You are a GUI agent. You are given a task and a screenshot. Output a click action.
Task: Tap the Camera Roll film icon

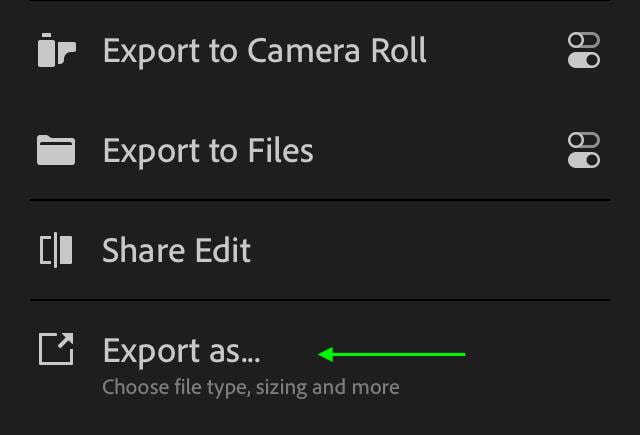(x=56, y=50)
